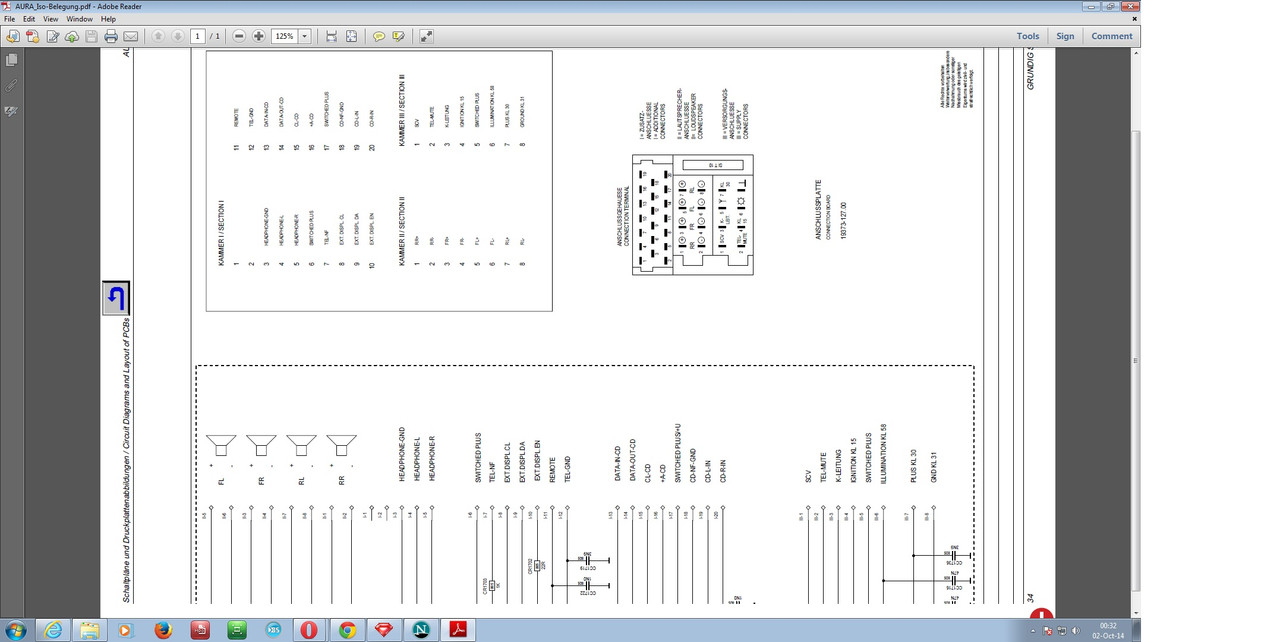Open Opera browser from the taskbar
Image resolution: width=1280 pixels, height=642 pixels.
coord(310,630)
